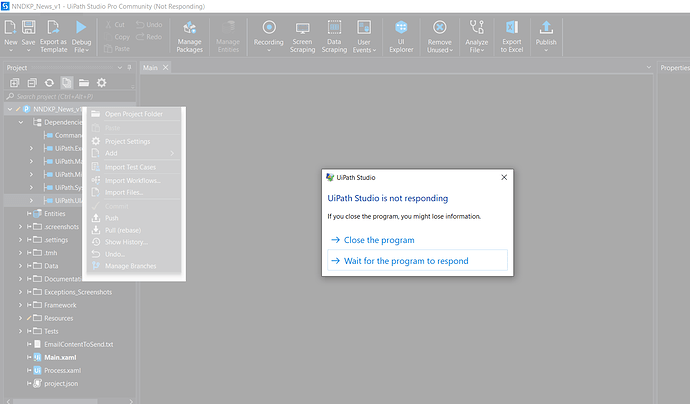Click Export to Excel icon
690x404 pixels.
tap(512, 27)
